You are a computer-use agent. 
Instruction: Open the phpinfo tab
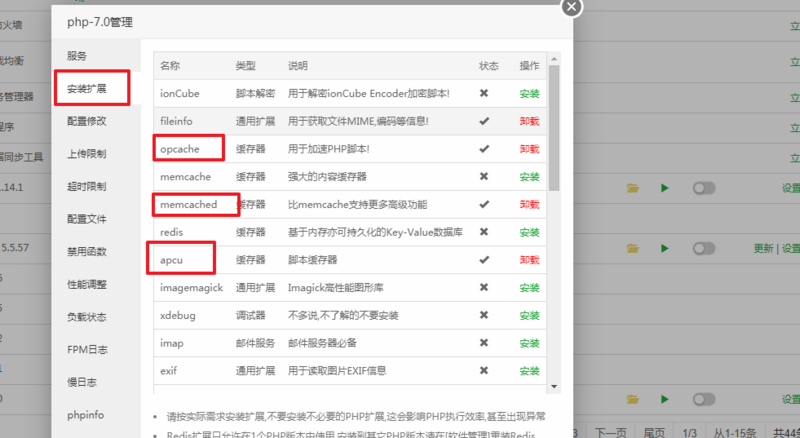[85, 415]
